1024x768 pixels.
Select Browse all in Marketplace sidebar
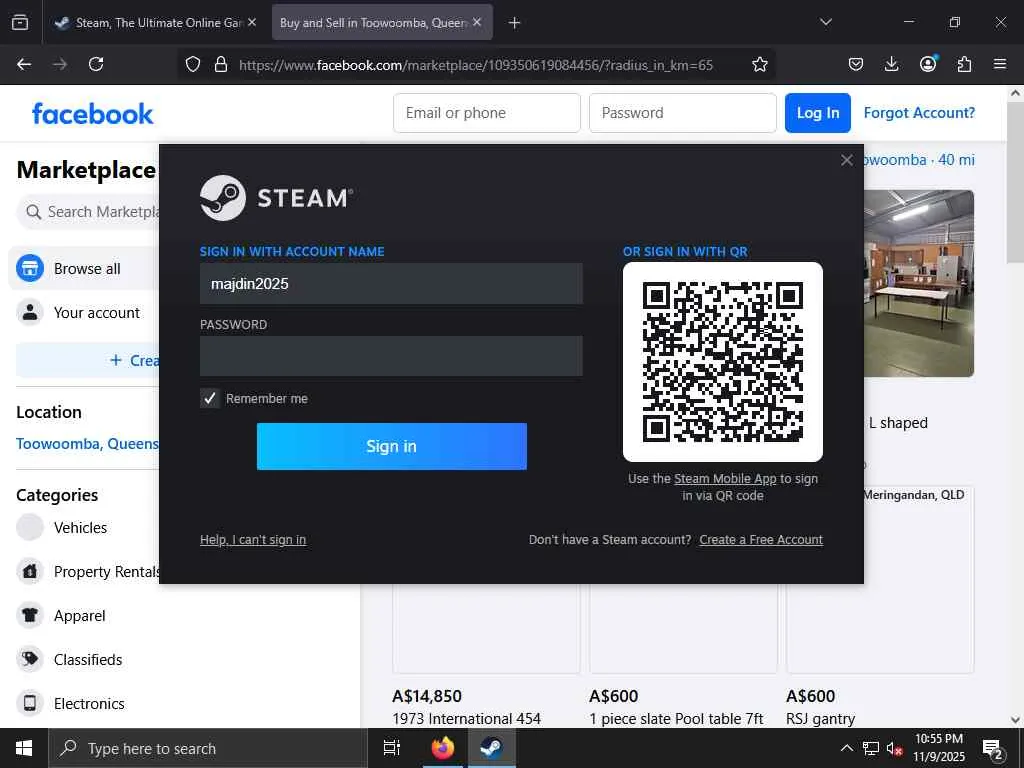85,268
